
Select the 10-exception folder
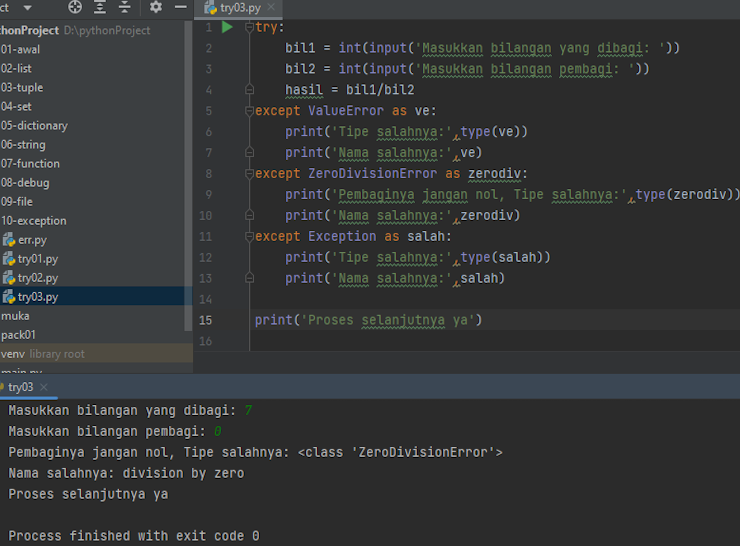[x=34, y=220]
